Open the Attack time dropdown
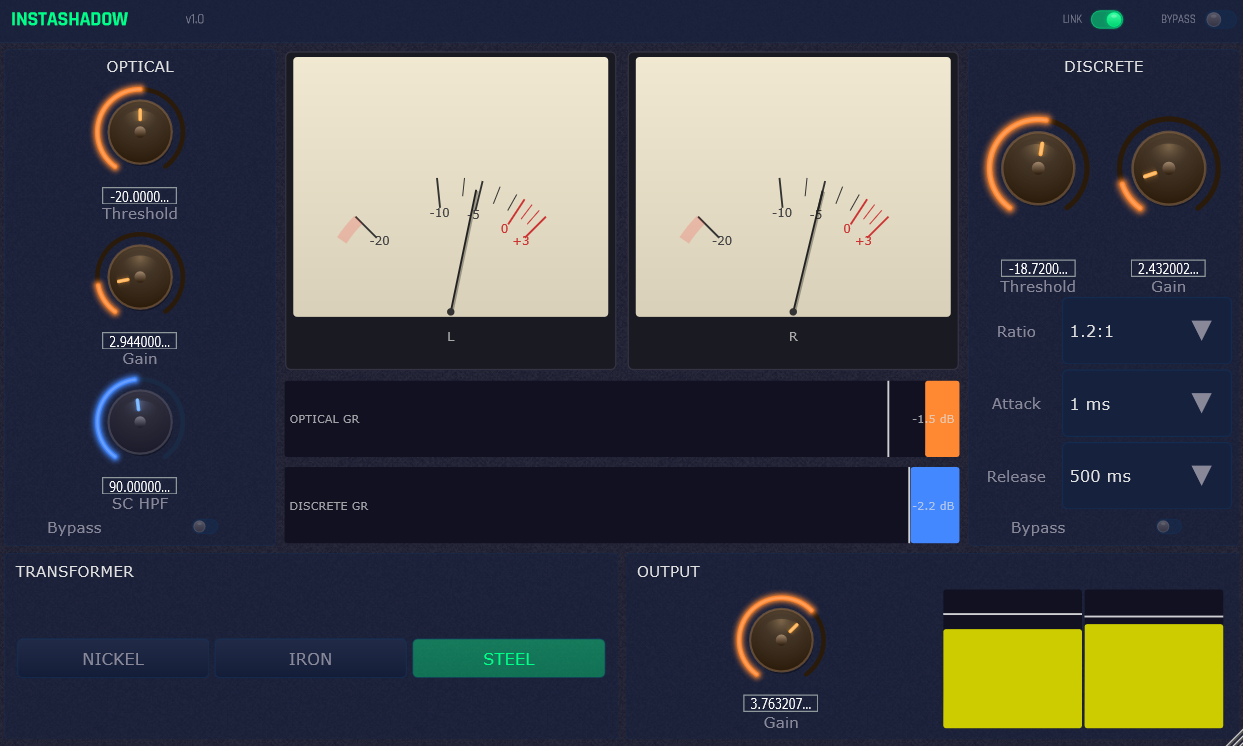 1145,403
